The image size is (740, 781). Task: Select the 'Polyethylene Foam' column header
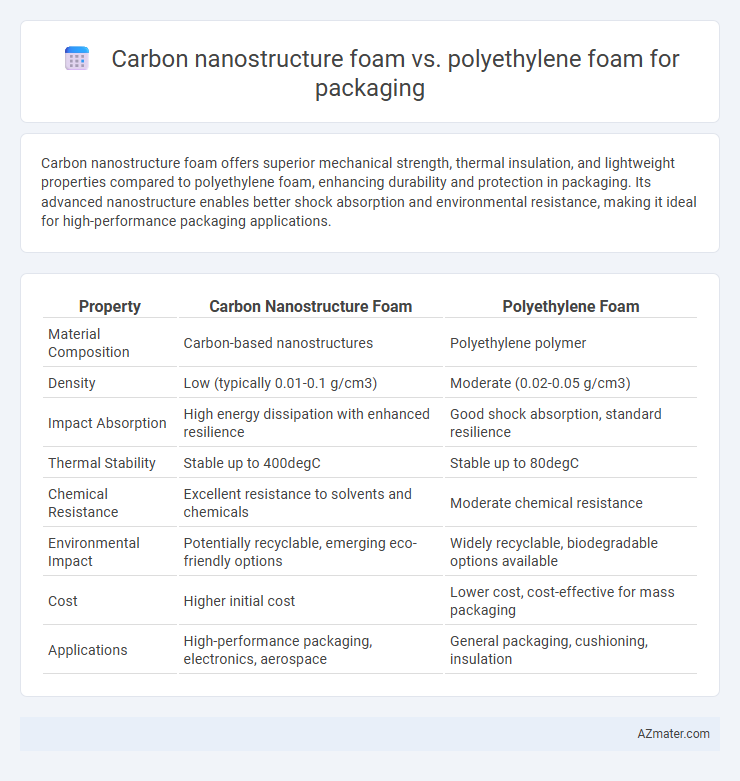click(x=571, y=306)
